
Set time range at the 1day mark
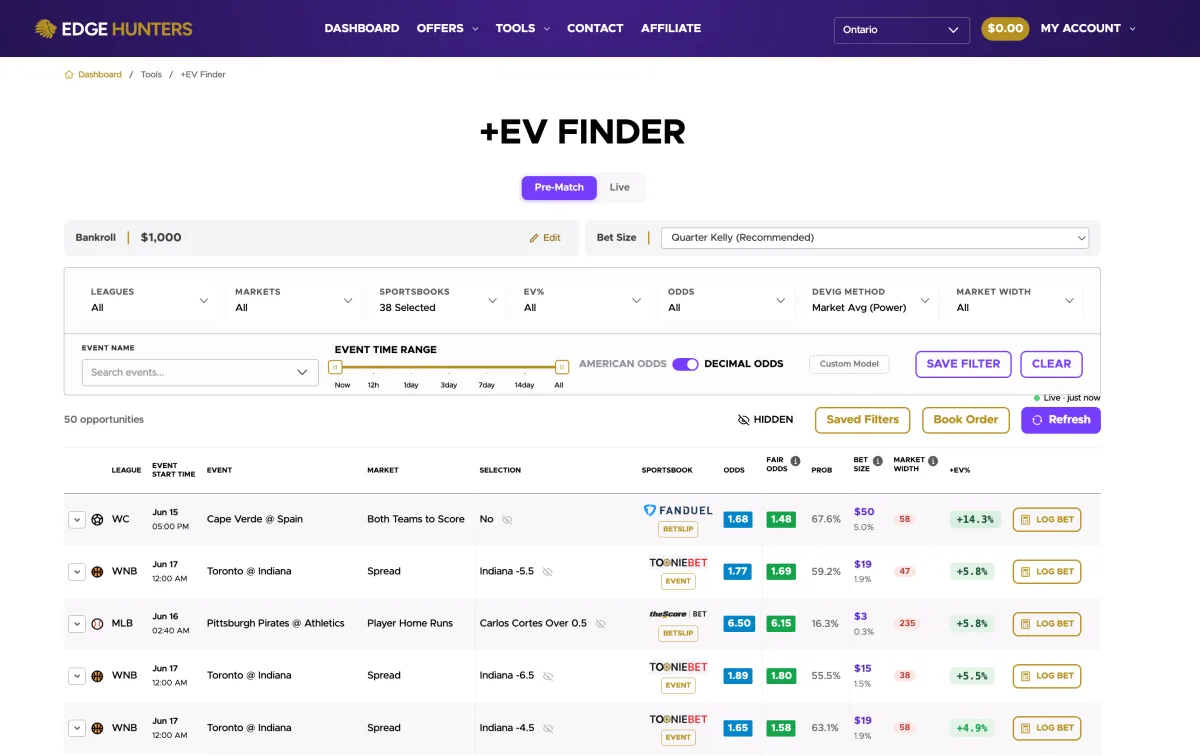411,367
